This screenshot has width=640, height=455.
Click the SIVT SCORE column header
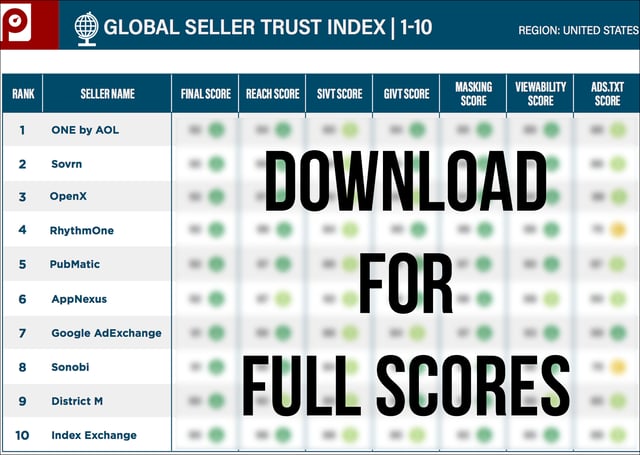click(340, 94)
